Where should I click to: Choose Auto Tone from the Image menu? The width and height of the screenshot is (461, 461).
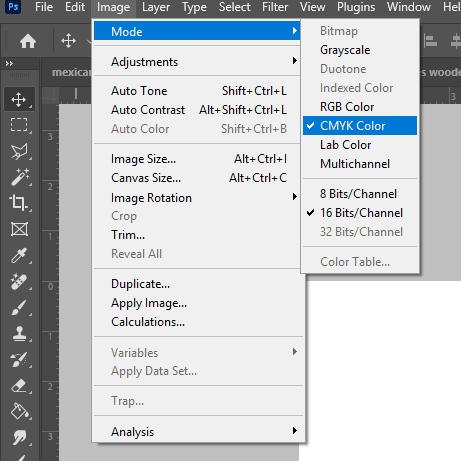pyautogui.click(x=197, y=90)
